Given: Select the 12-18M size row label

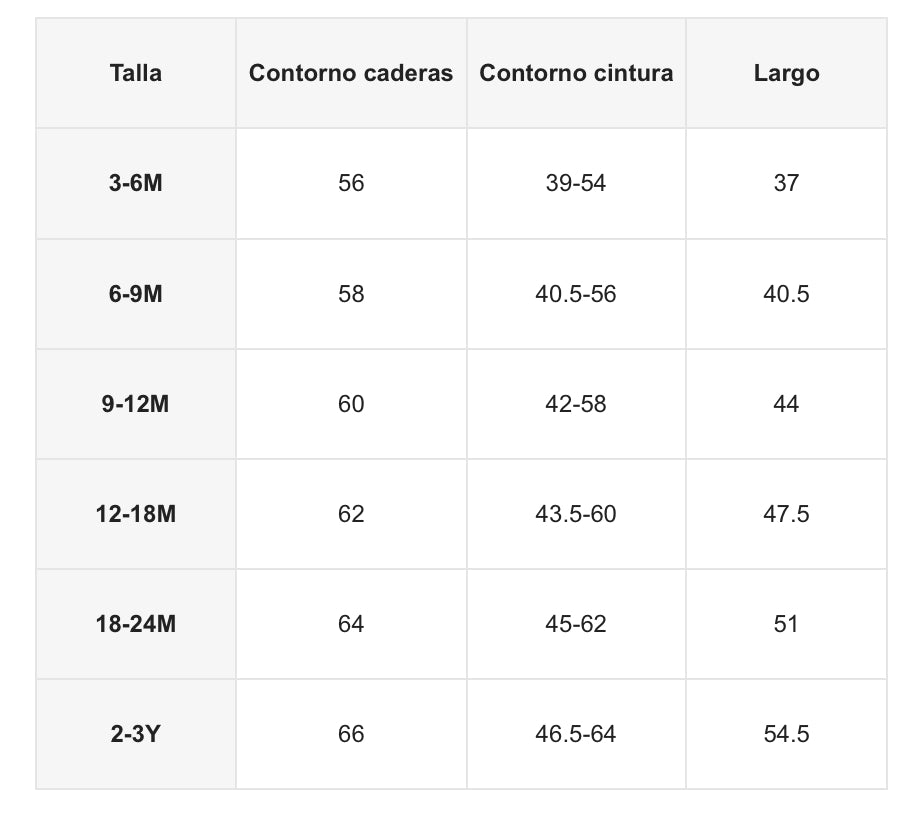Looking at the screenshot, I should [x=136, y=514].
